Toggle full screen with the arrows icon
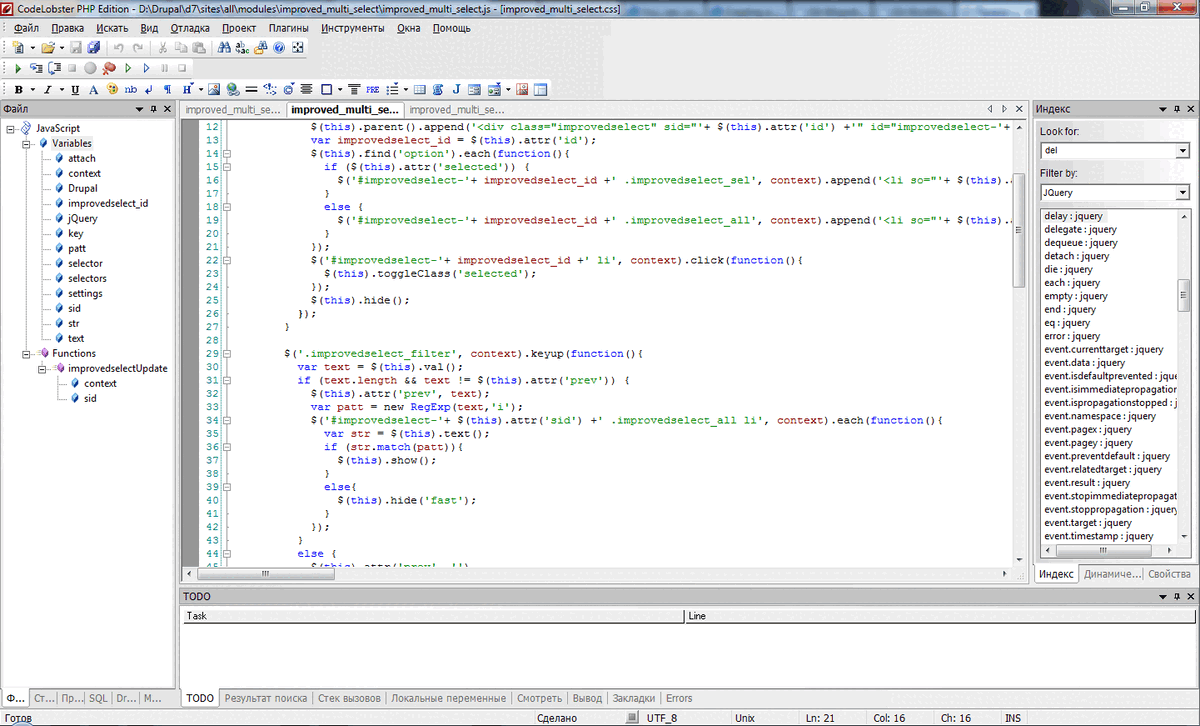The height and width of the screenshot is (726, 1200). click(297, 47)
